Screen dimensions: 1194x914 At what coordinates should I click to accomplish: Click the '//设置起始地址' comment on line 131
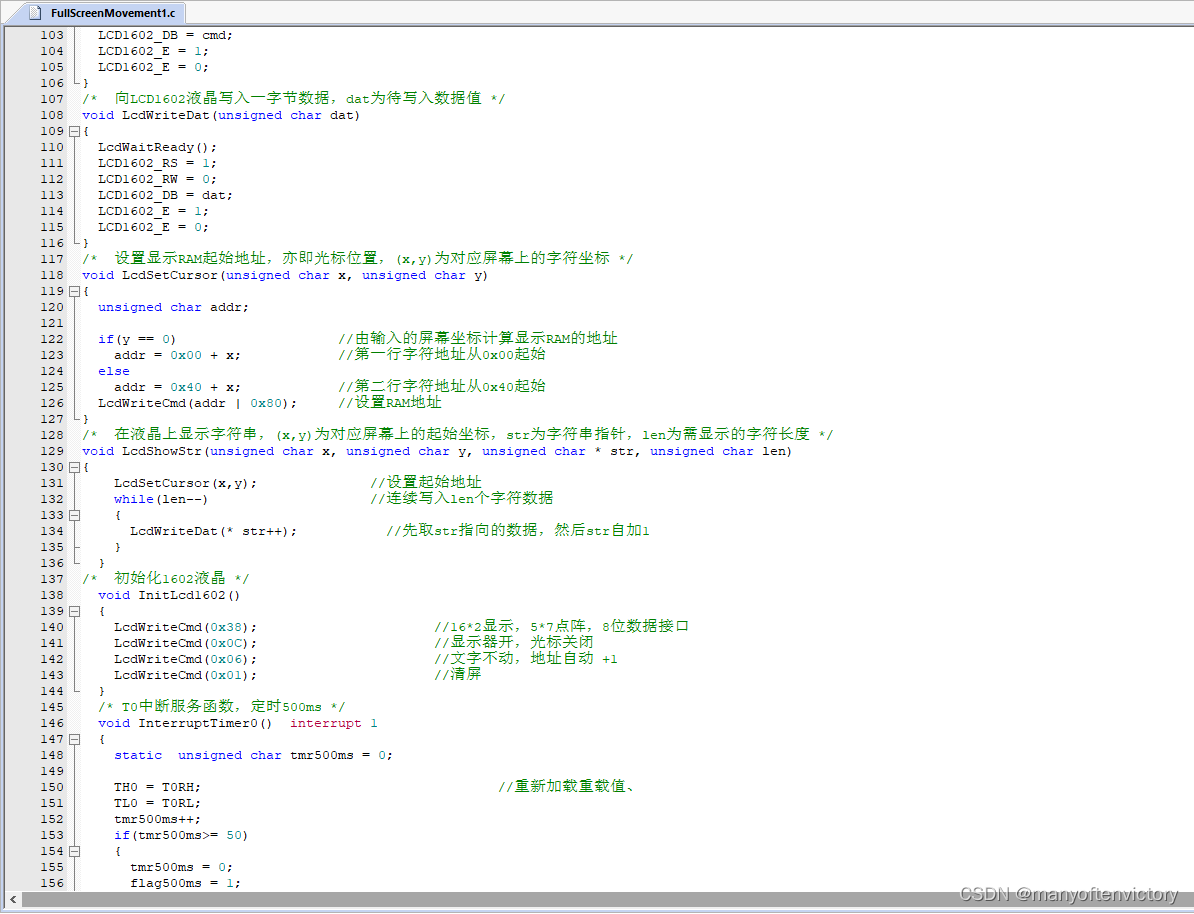[426, 482]
